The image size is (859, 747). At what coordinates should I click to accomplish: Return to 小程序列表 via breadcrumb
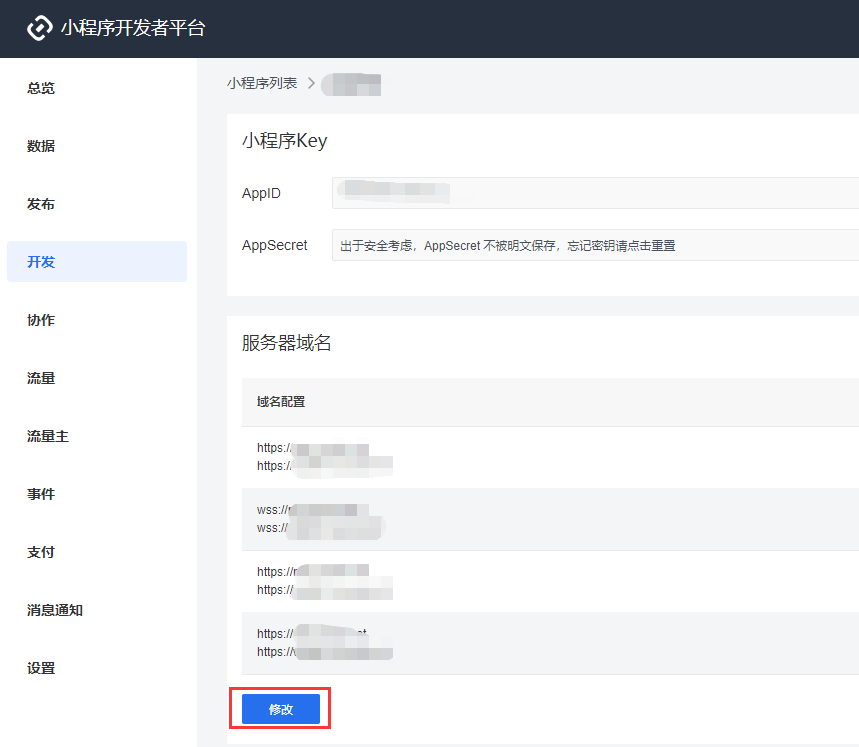[262, 83]
